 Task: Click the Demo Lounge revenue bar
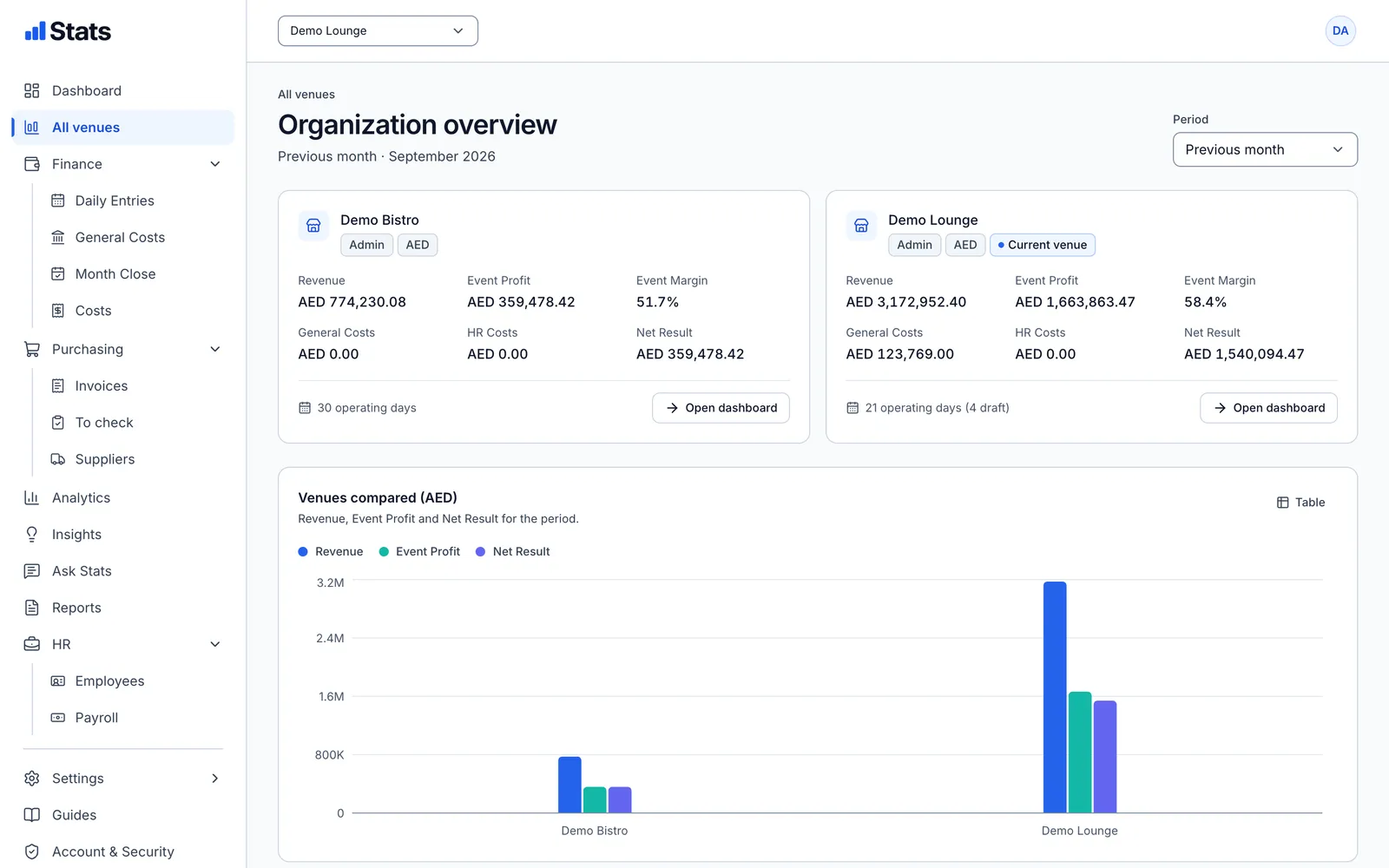pyautogui.click(x=1055, y=697)
